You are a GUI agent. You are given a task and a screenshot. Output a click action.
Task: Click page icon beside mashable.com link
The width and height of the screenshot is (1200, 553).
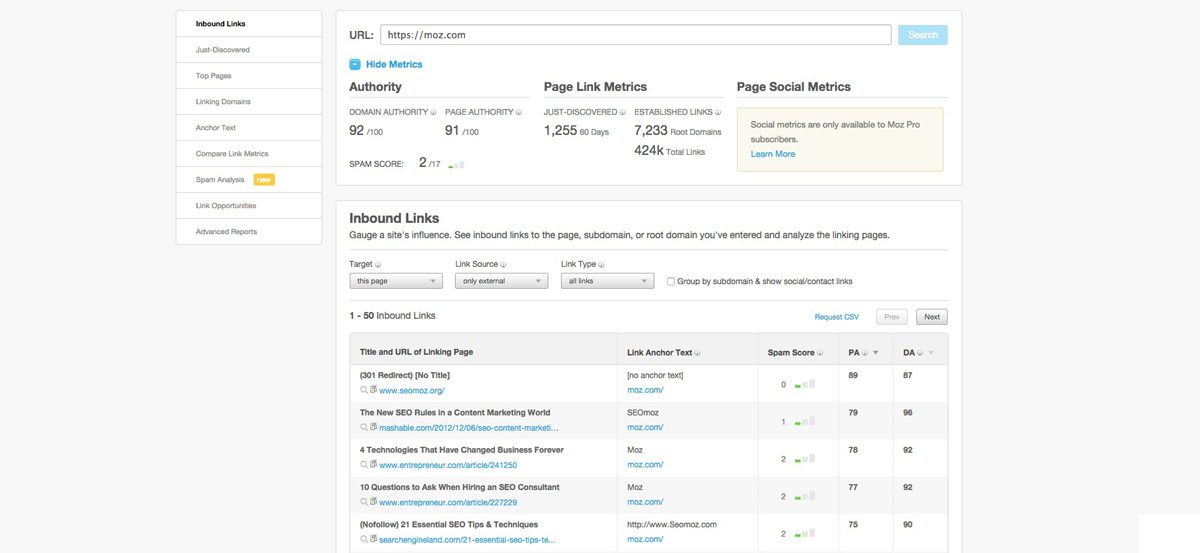click(x=374, y=427)
